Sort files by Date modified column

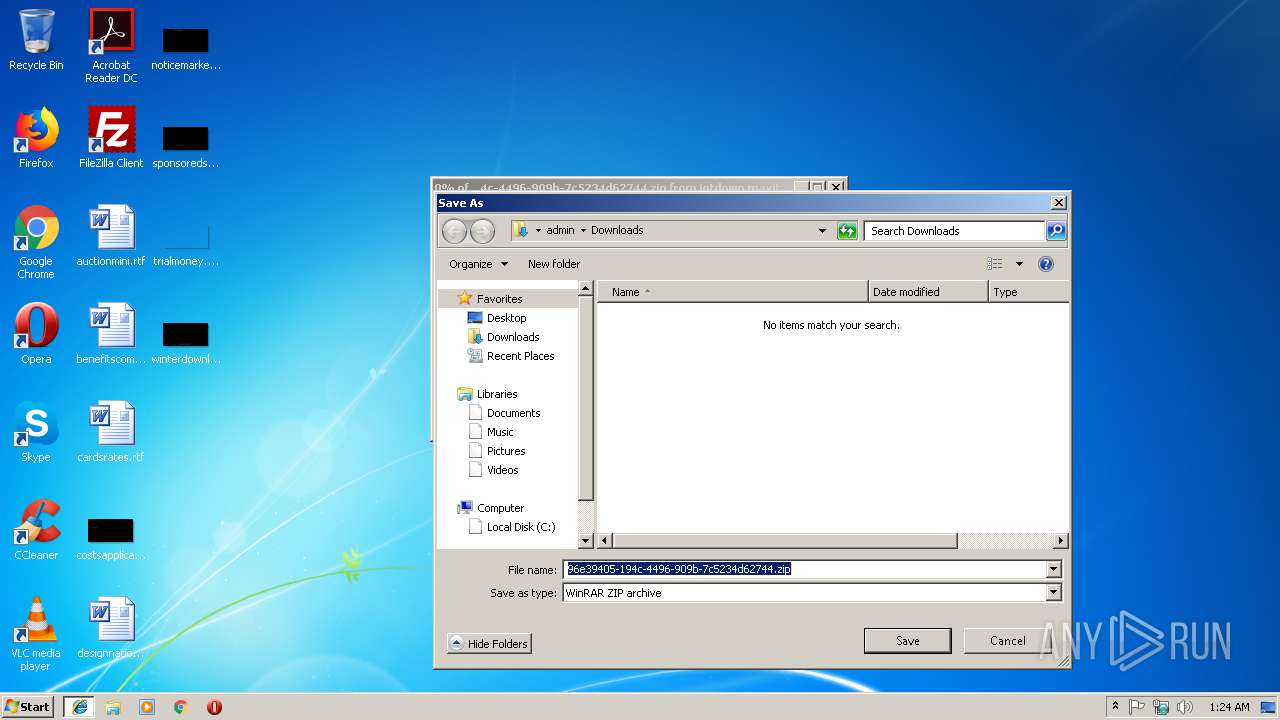point(928,292)
